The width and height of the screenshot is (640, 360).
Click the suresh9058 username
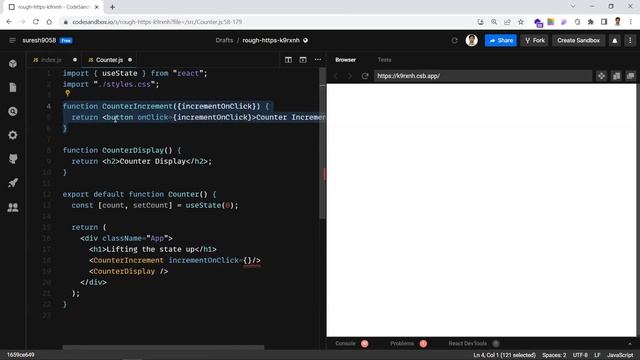[39, 40]
